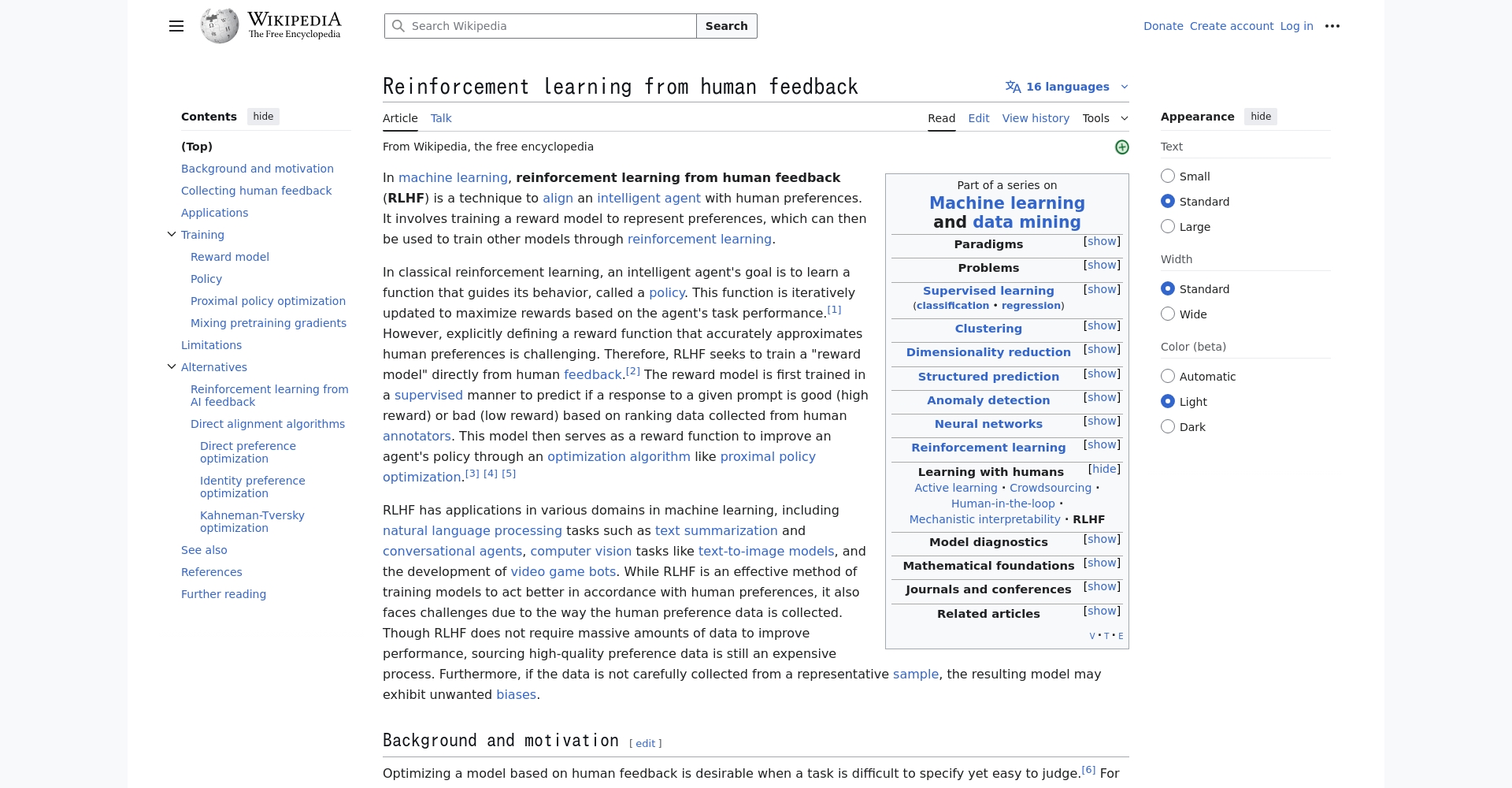This screenshot has width=1512, height=788.
Task: Jump to (Top) in contents
Action: point(197,147)
